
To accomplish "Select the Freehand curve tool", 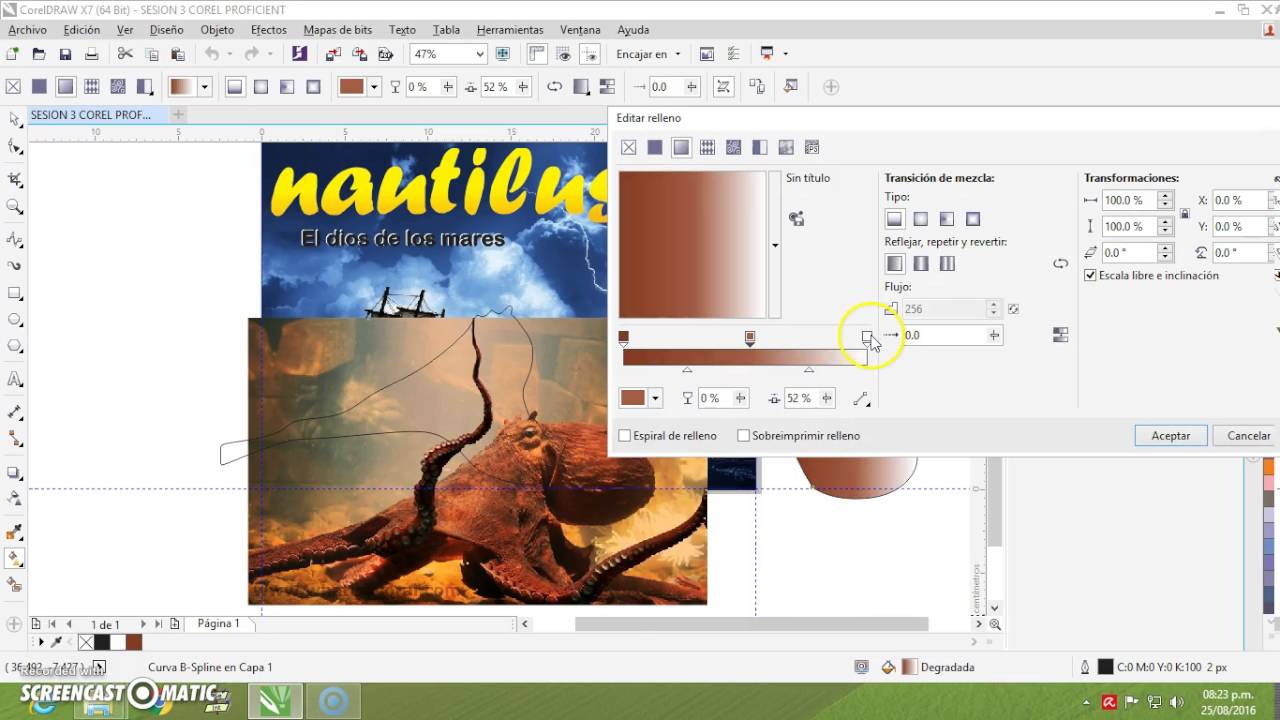I will pos(15,240).
